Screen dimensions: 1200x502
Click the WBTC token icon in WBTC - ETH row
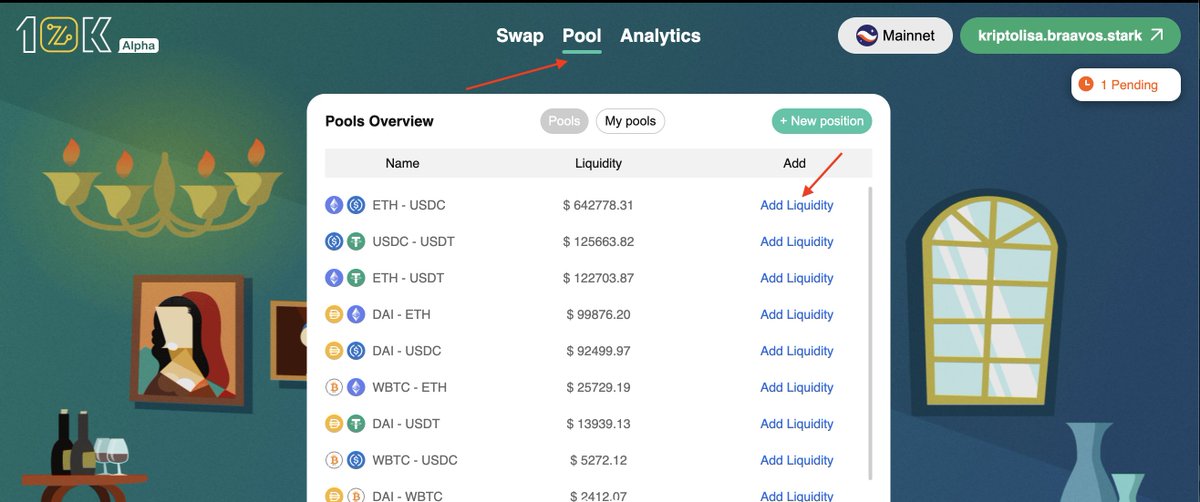point(334,387)
